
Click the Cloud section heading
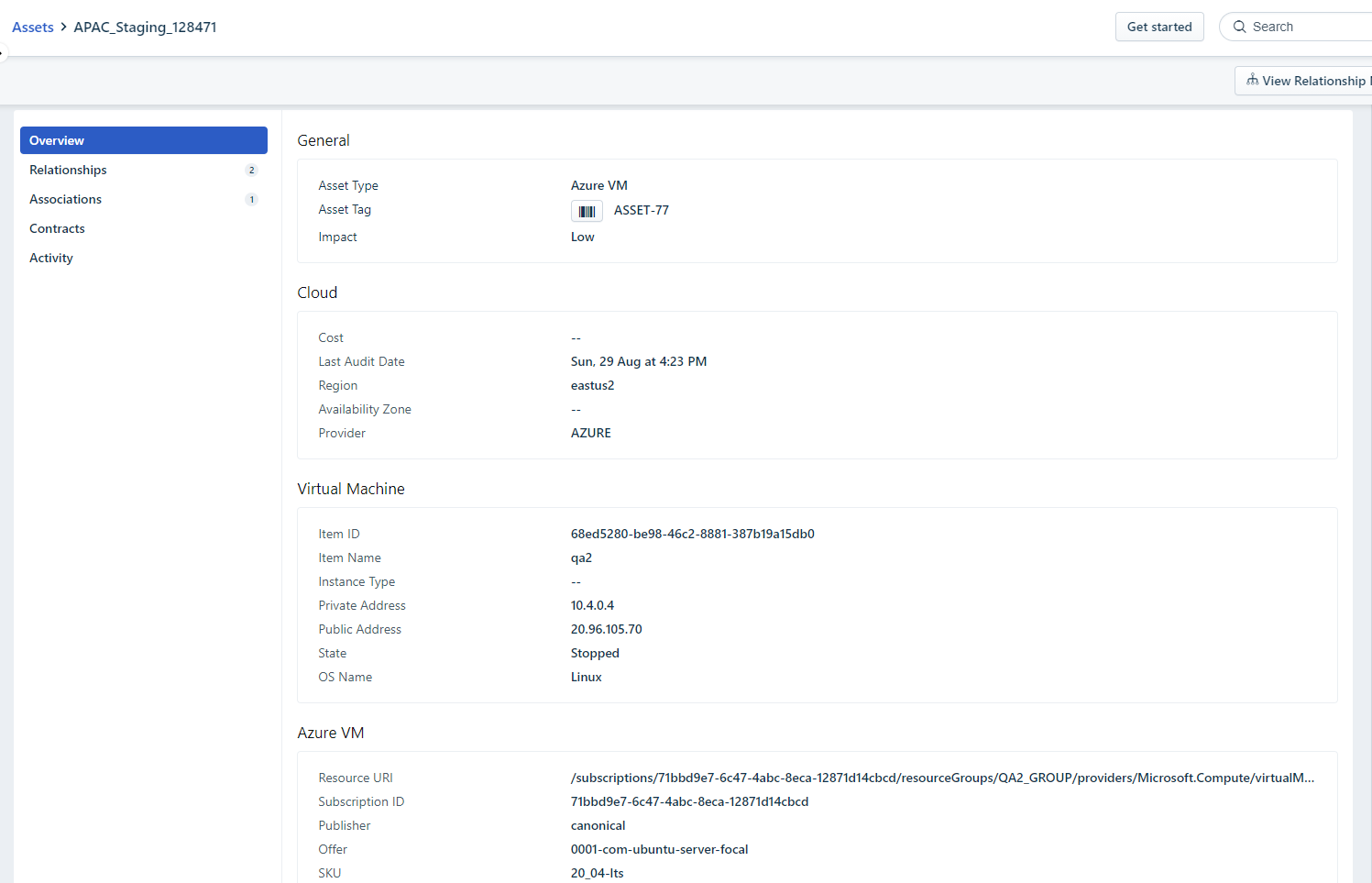pos(317,292)
